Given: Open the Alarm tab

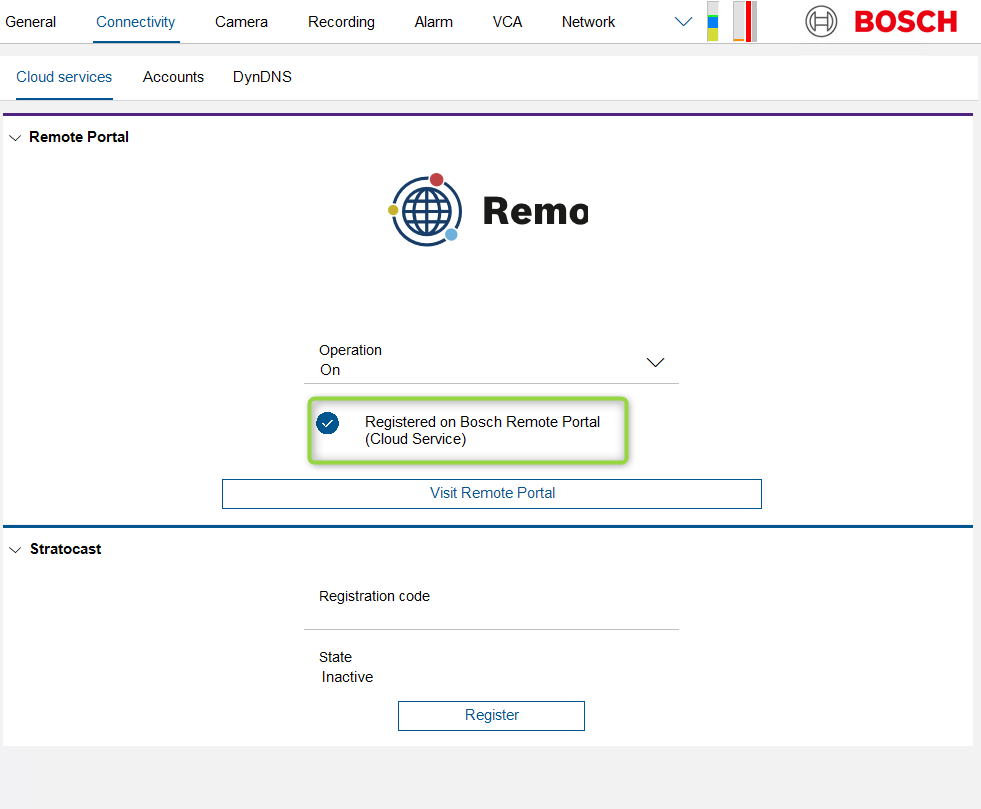Looking at the screenshot, I should tap(434, 22).
